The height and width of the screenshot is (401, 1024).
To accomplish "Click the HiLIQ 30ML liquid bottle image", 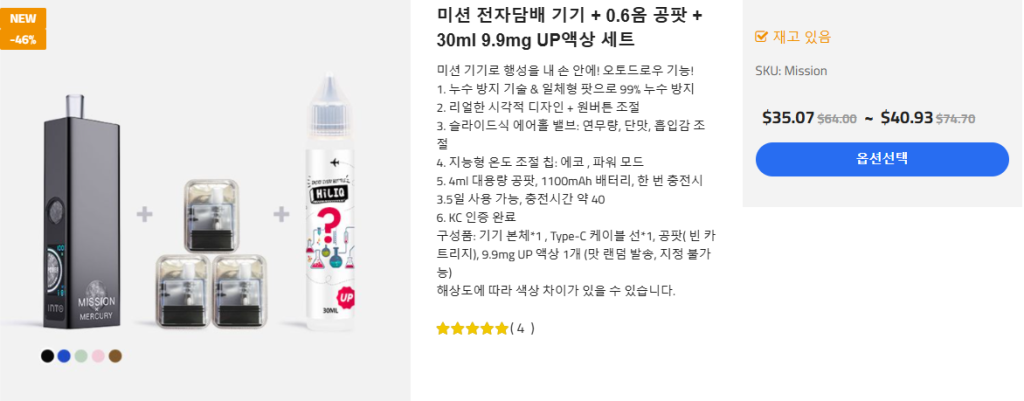I will 332,204.
